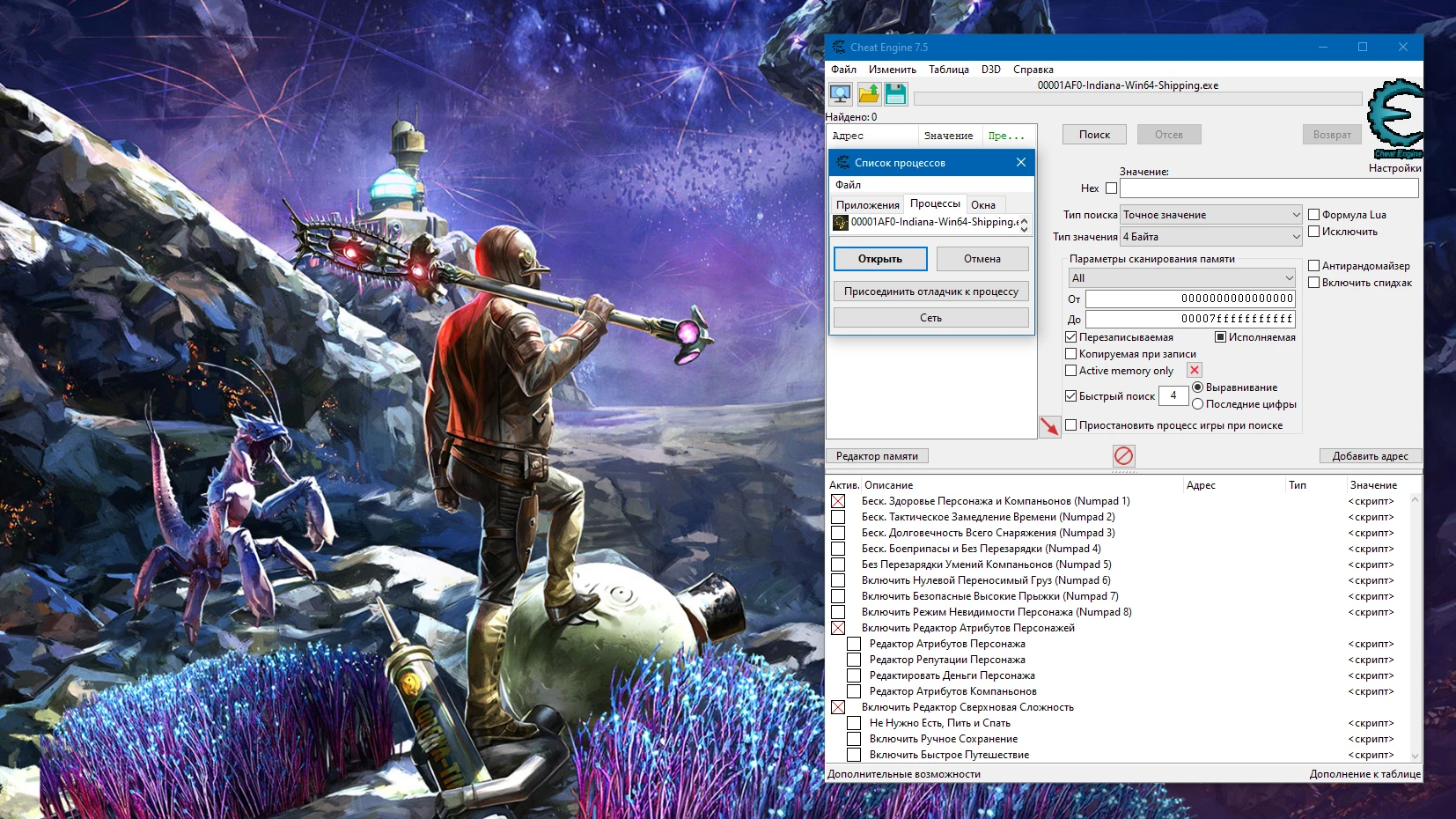Switch to the Окна tab

click(x=984, y=203)
